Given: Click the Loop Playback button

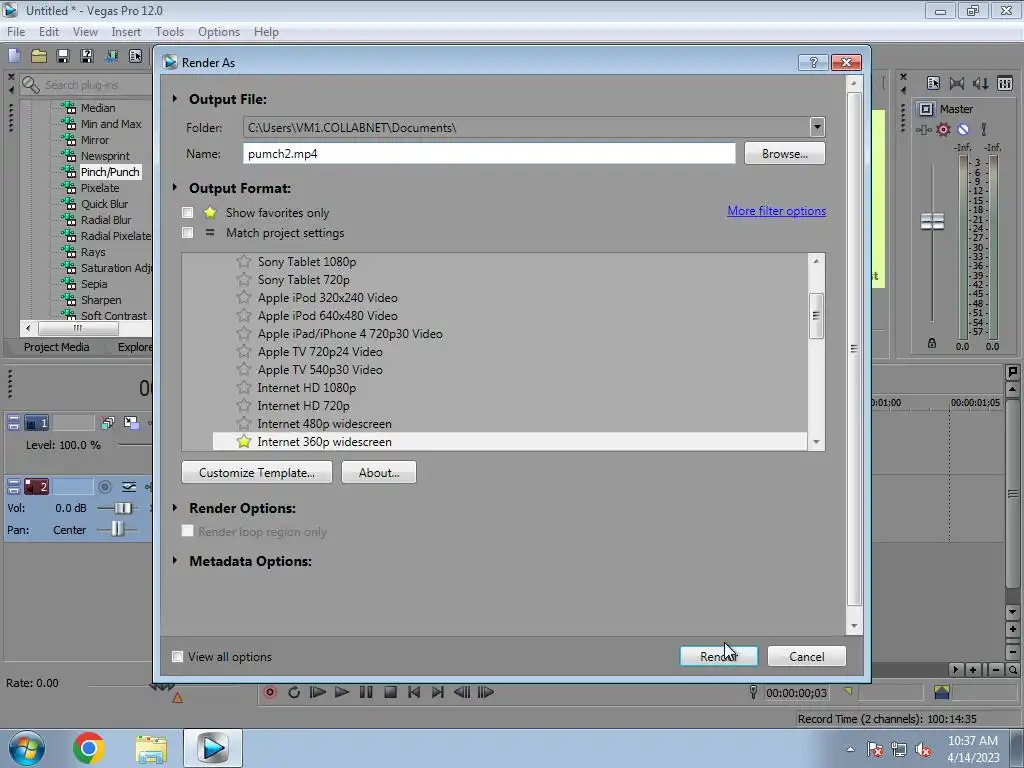Looking at the screenshot, I should coord(294,692).
